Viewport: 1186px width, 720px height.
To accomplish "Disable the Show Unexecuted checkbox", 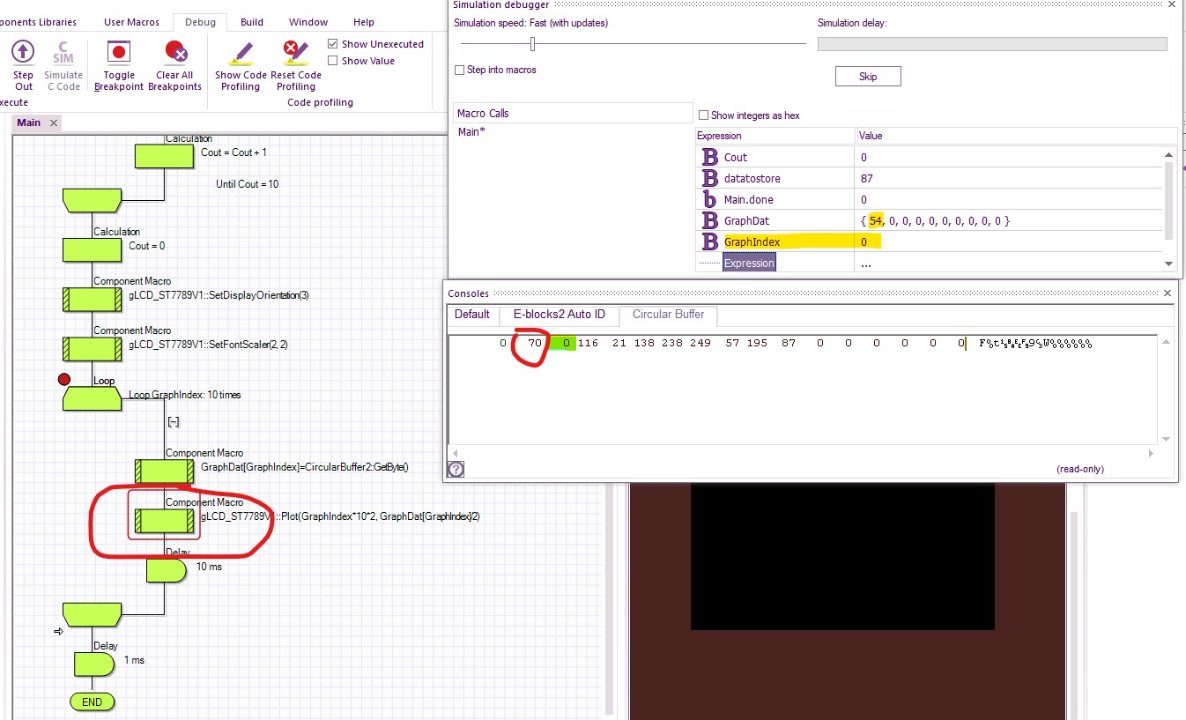I will click(x=333, y=44).
